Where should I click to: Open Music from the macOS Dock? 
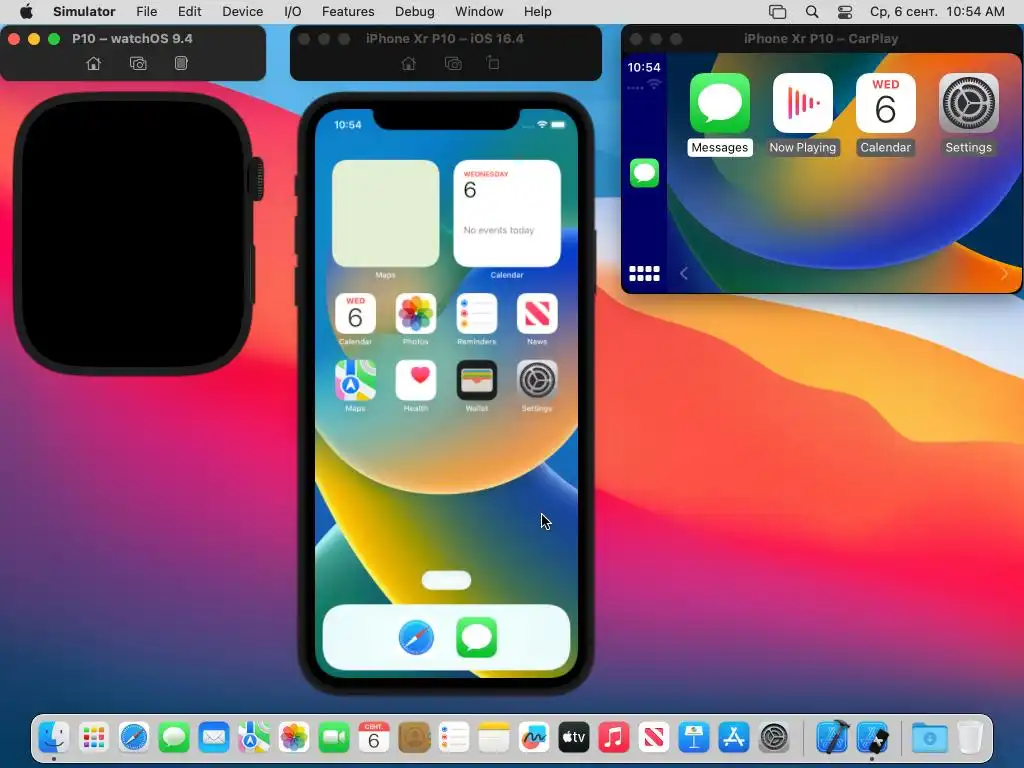click(613, 738)
